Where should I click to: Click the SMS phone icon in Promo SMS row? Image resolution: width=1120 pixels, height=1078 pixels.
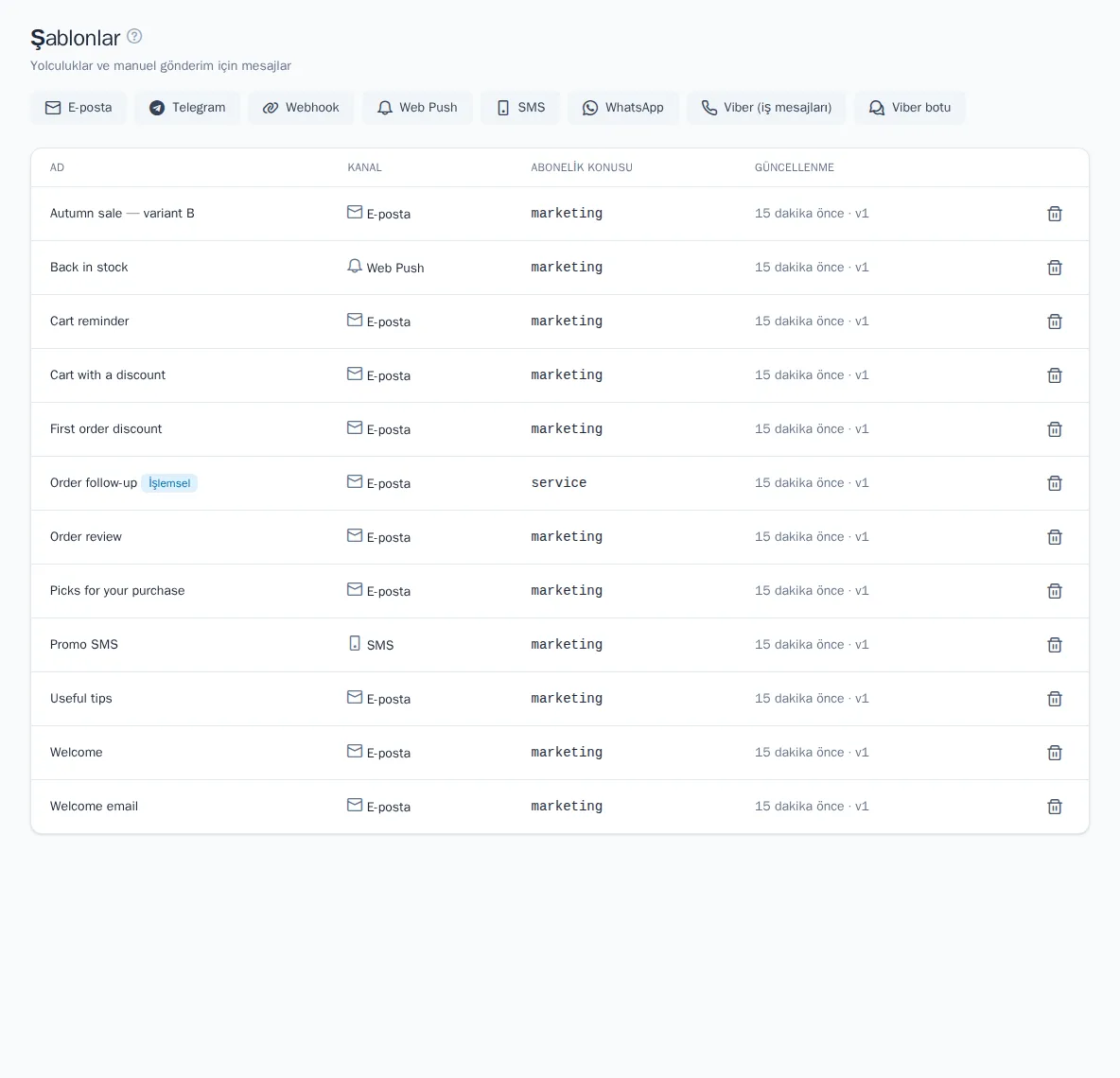pos(355,643)
